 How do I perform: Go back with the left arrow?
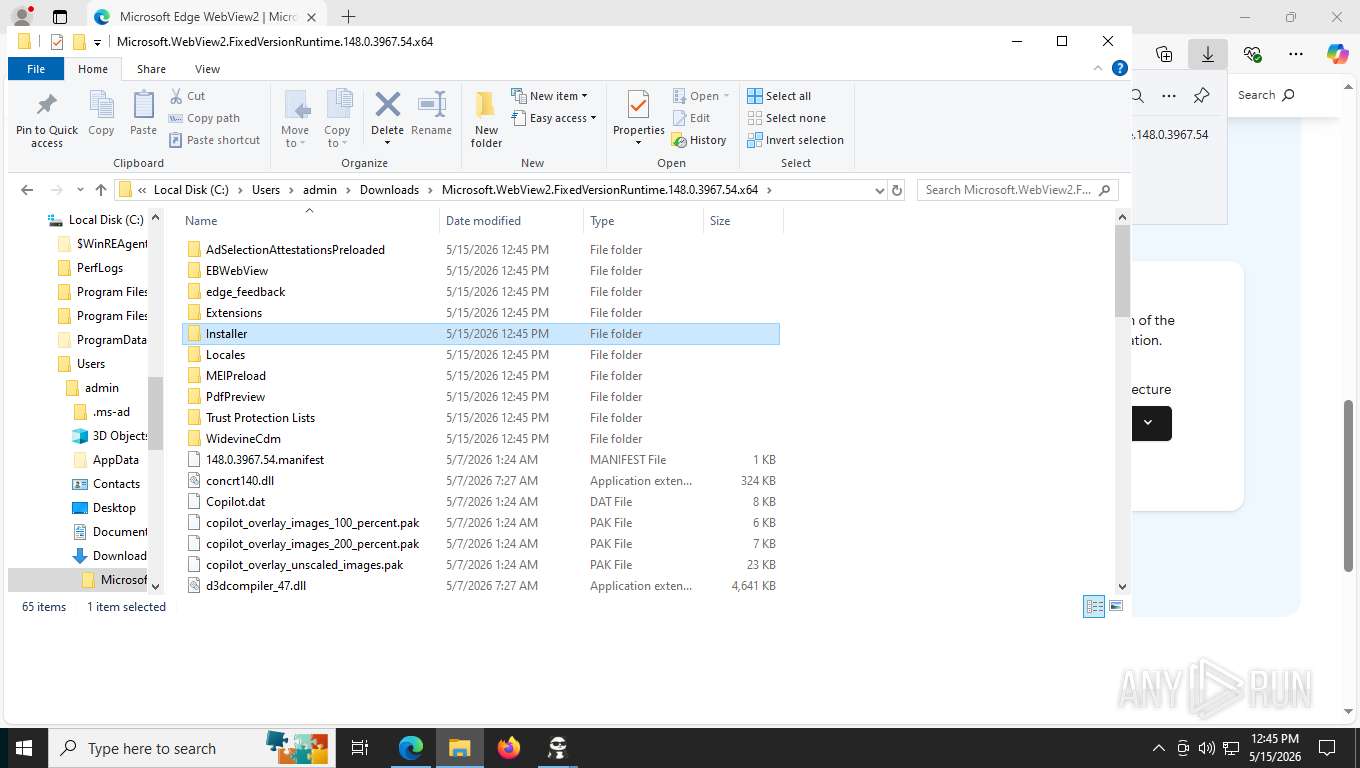tap(27, 190)
